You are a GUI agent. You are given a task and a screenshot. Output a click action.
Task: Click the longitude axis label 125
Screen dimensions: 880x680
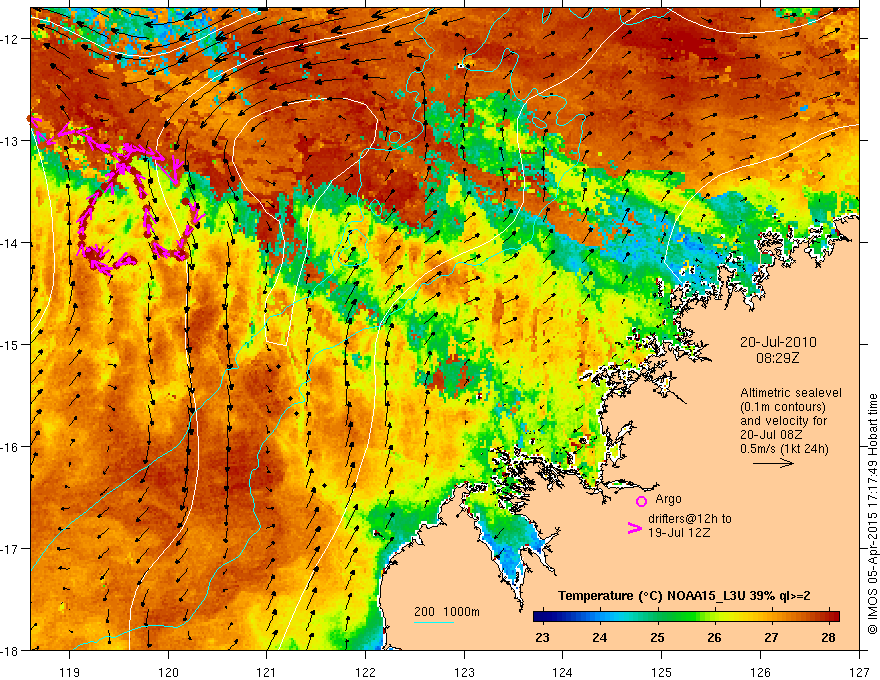(x=661, y=672)
